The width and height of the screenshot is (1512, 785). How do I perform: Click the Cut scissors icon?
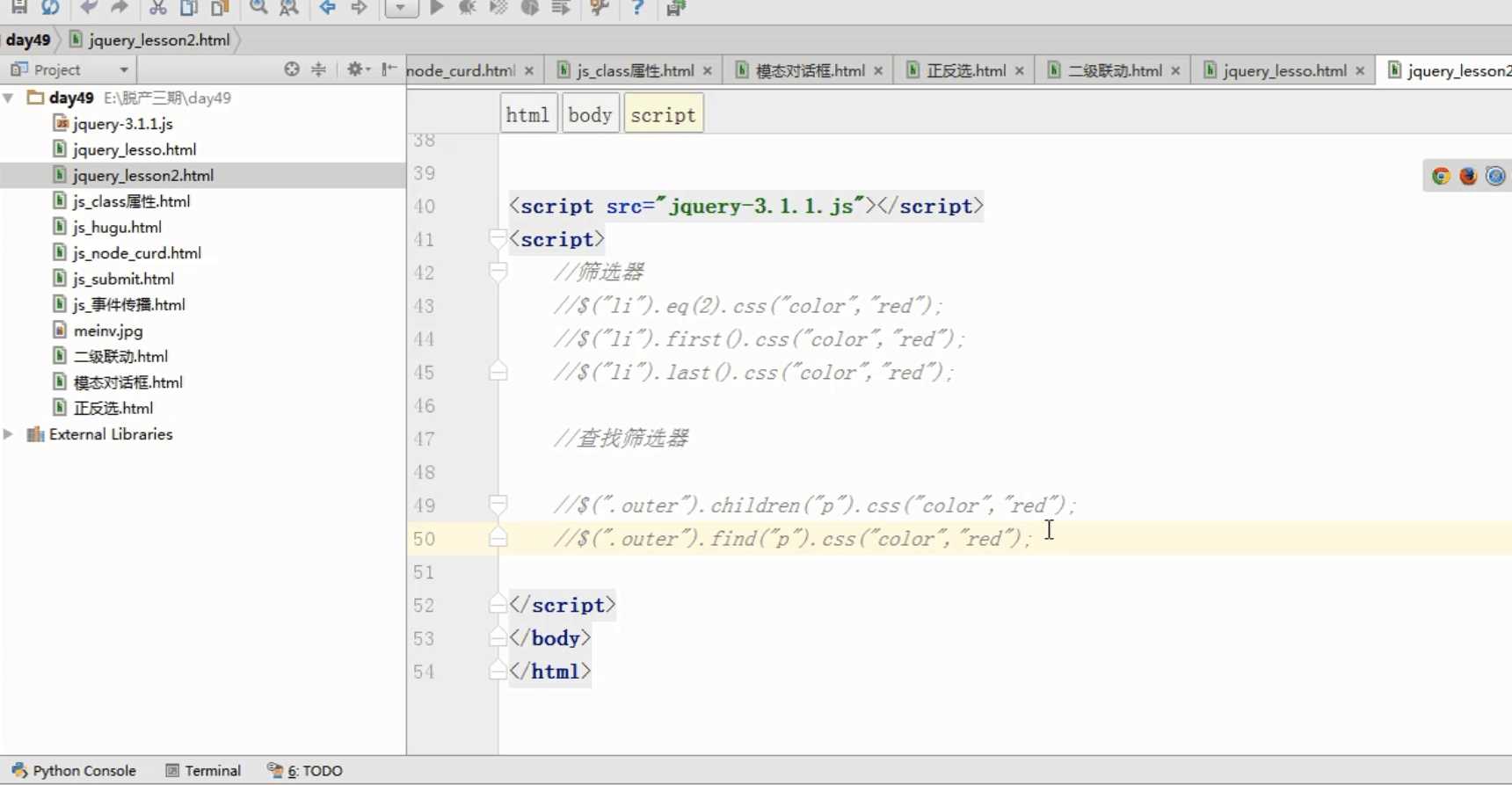pos(157,7)
